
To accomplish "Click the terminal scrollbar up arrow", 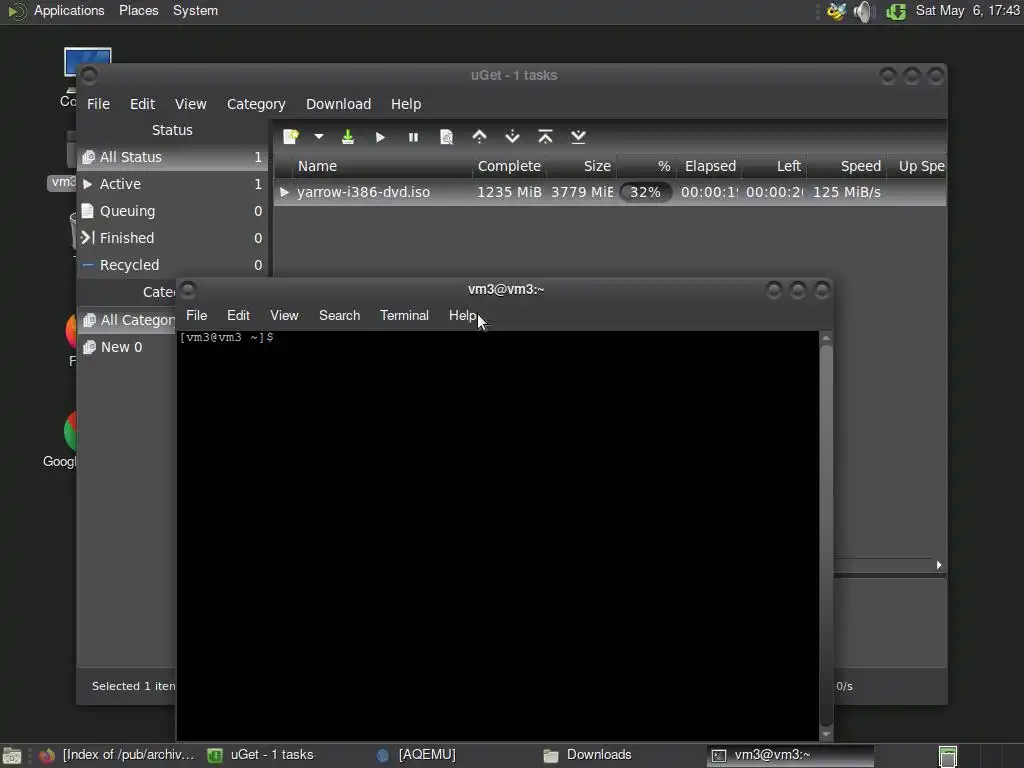I will (826, 338).
